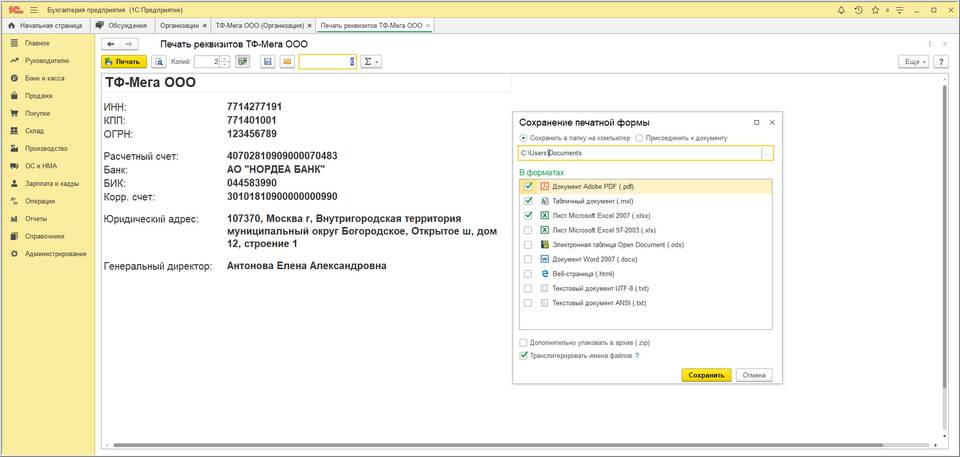The width and height of the screenshot is (960, 457).
Task: Click the yellow 'Сохранить' button
Action: (706, 375)
